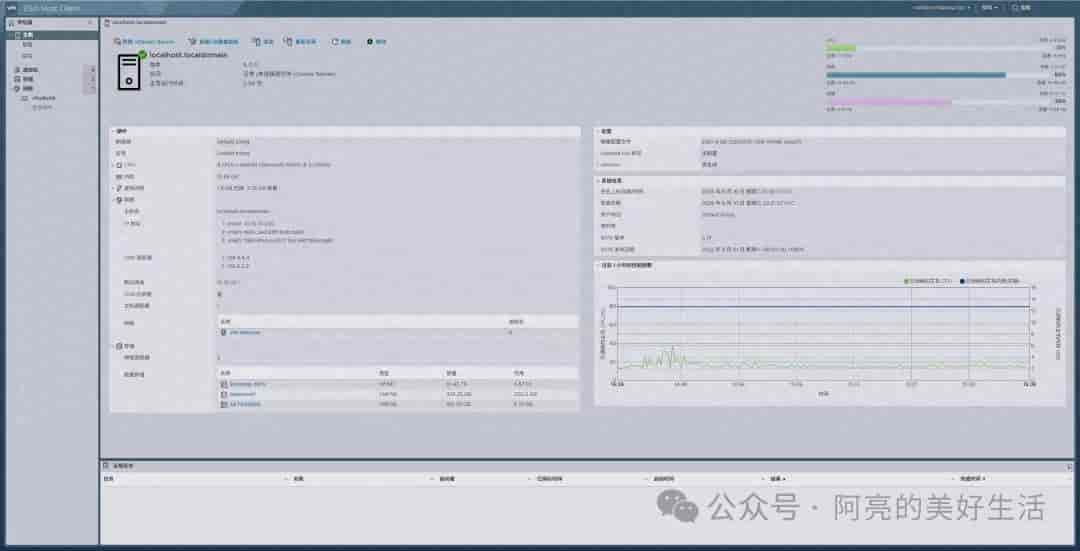Open Virtual Machines in the Navigator

(x=30, y=70)
